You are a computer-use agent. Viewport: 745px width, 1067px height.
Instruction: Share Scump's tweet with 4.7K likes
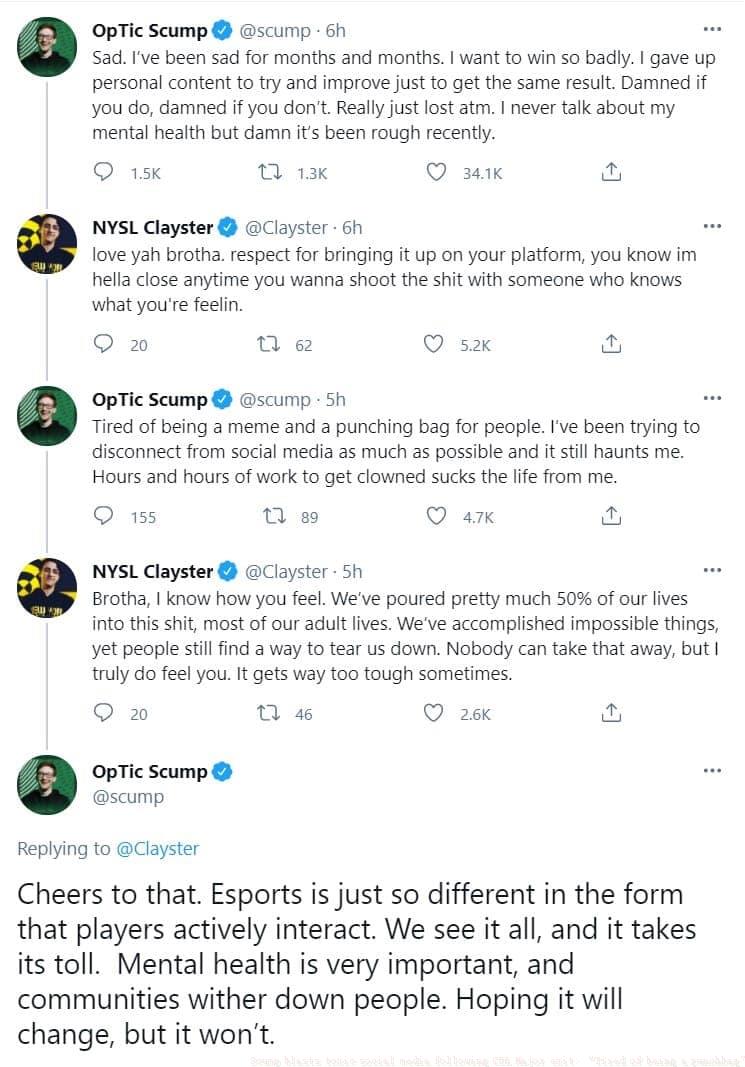[610, 516]
